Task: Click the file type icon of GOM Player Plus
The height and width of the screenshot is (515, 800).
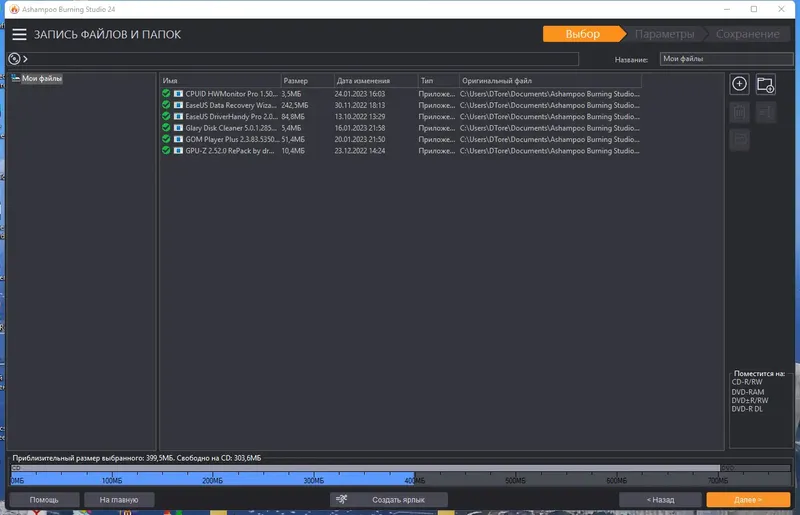Action: [x=178, y=139]
